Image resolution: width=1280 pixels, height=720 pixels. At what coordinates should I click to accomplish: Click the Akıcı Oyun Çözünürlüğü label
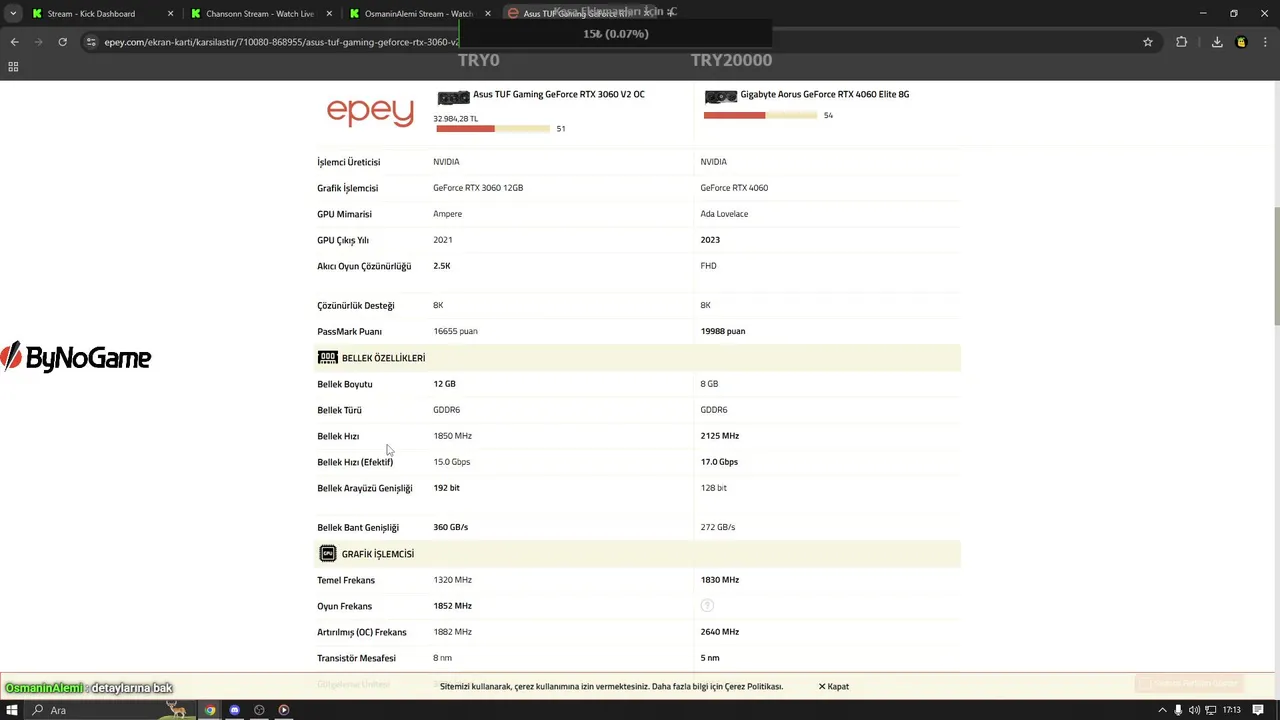364,267
